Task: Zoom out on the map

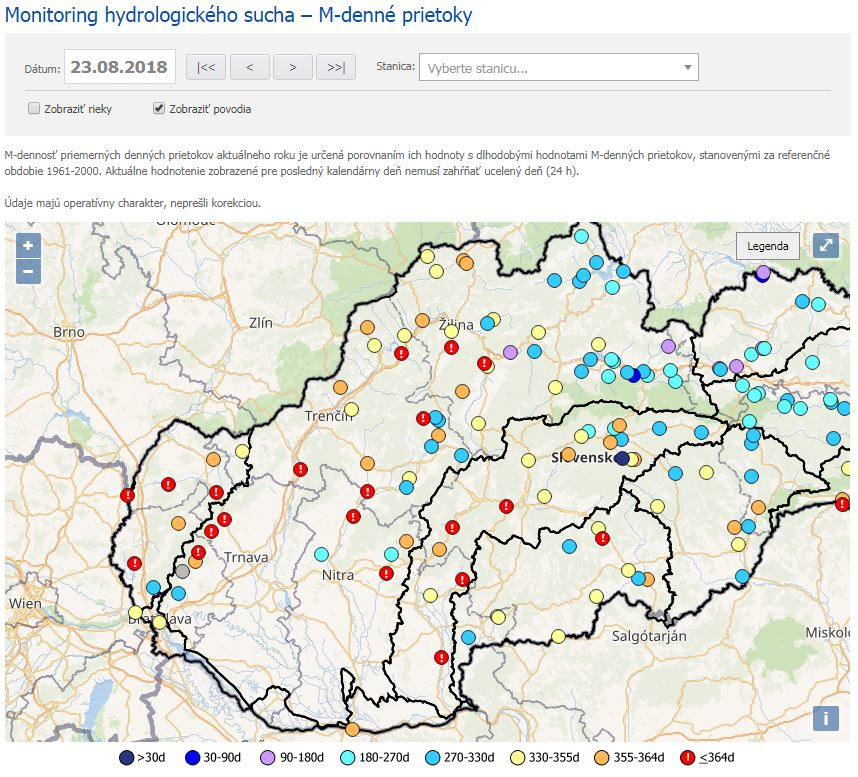Action: point(27,271)
